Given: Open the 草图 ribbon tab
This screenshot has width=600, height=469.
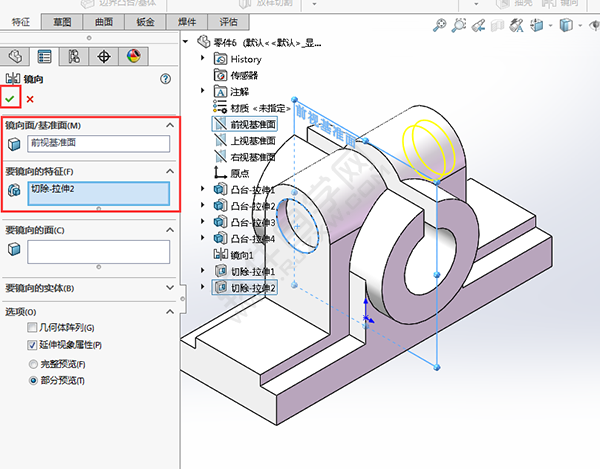Looking at the screenshot, I should click(x=62, y=22).
